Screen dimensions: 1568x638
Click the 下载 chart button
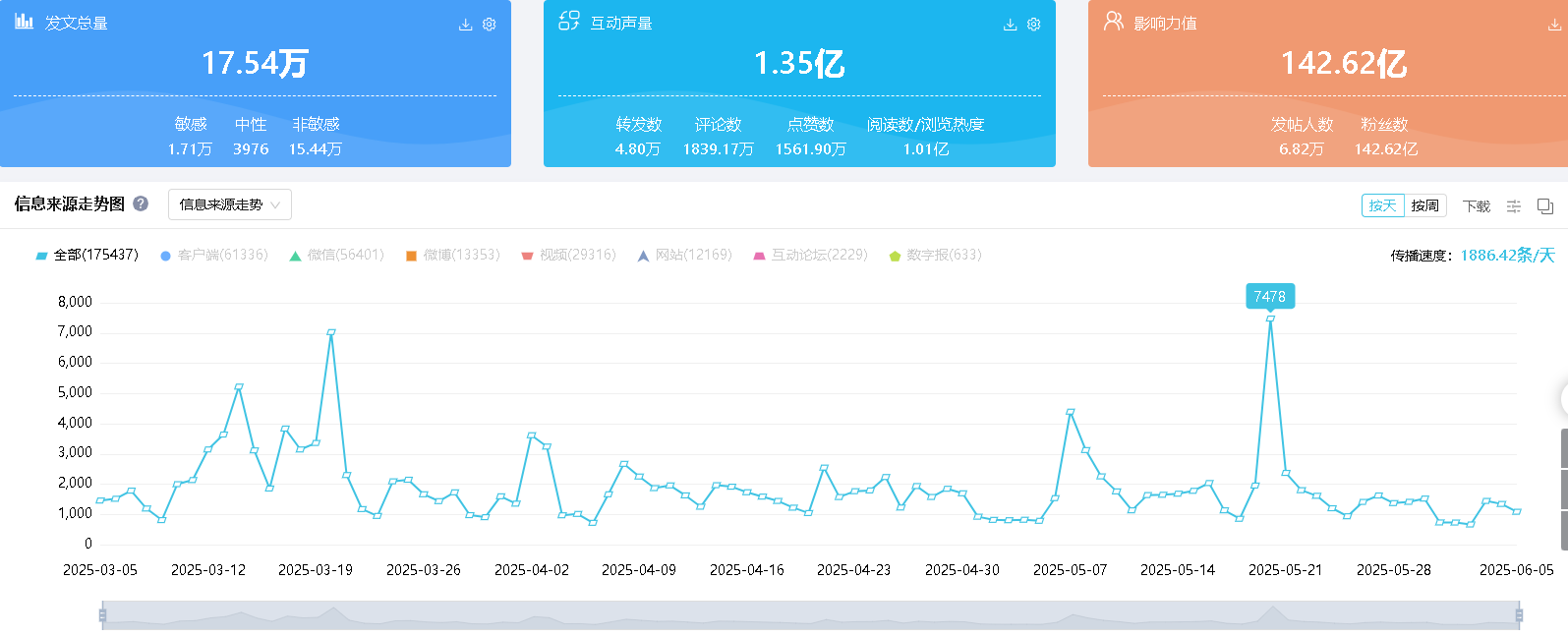(x=1476, y=206)
